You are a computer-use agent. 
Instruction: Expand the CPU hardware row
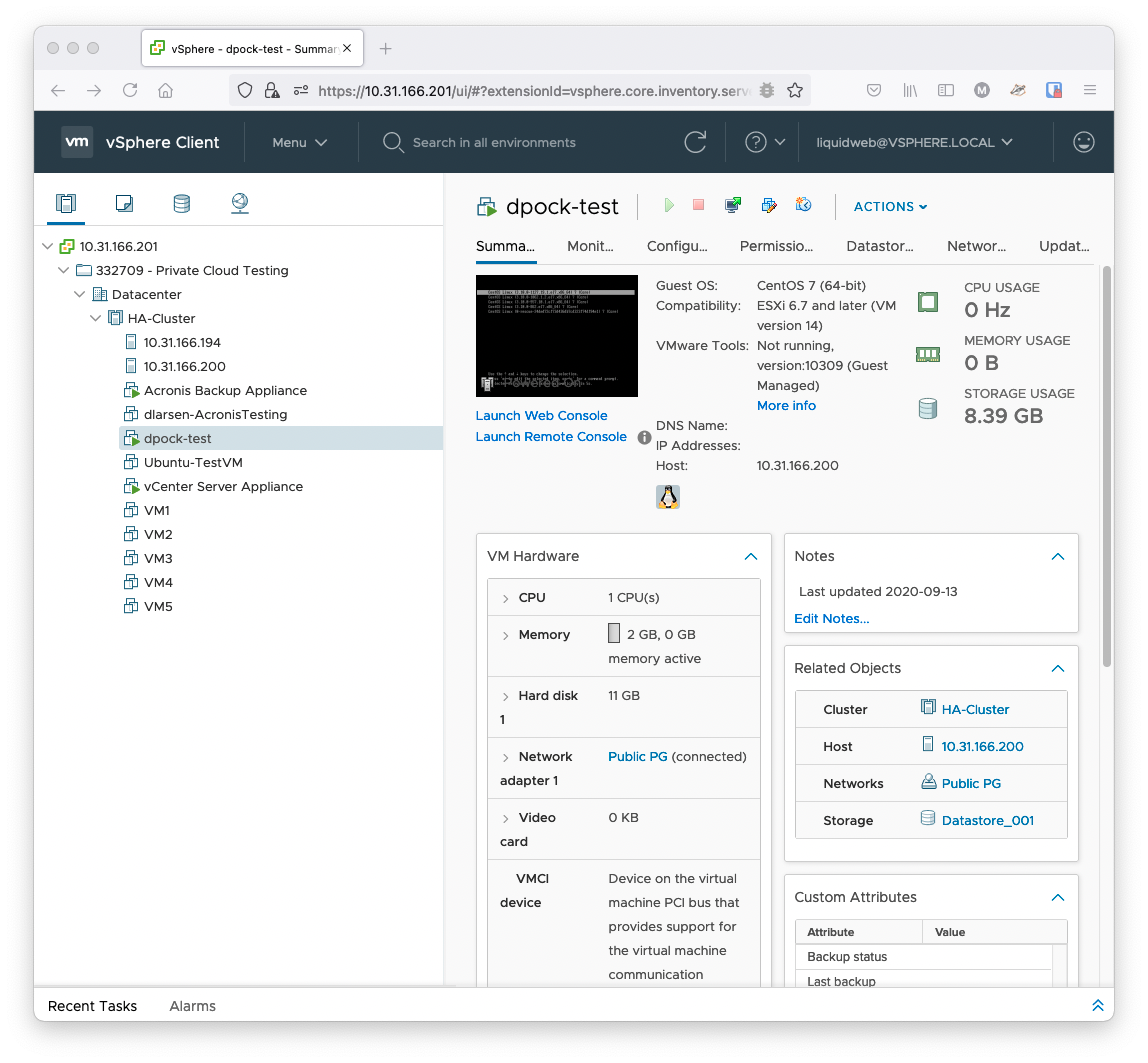click(506, 598)
